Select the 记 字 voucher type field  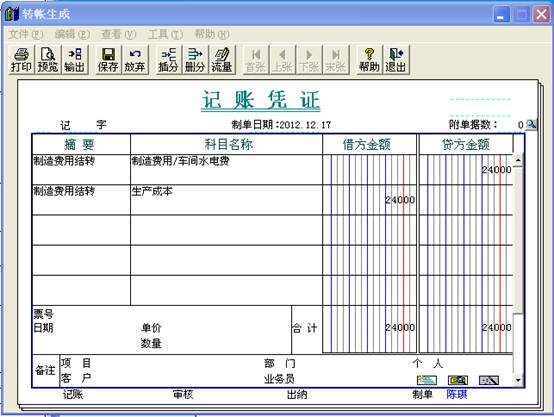pyautogui.click(x=83, y=125)
